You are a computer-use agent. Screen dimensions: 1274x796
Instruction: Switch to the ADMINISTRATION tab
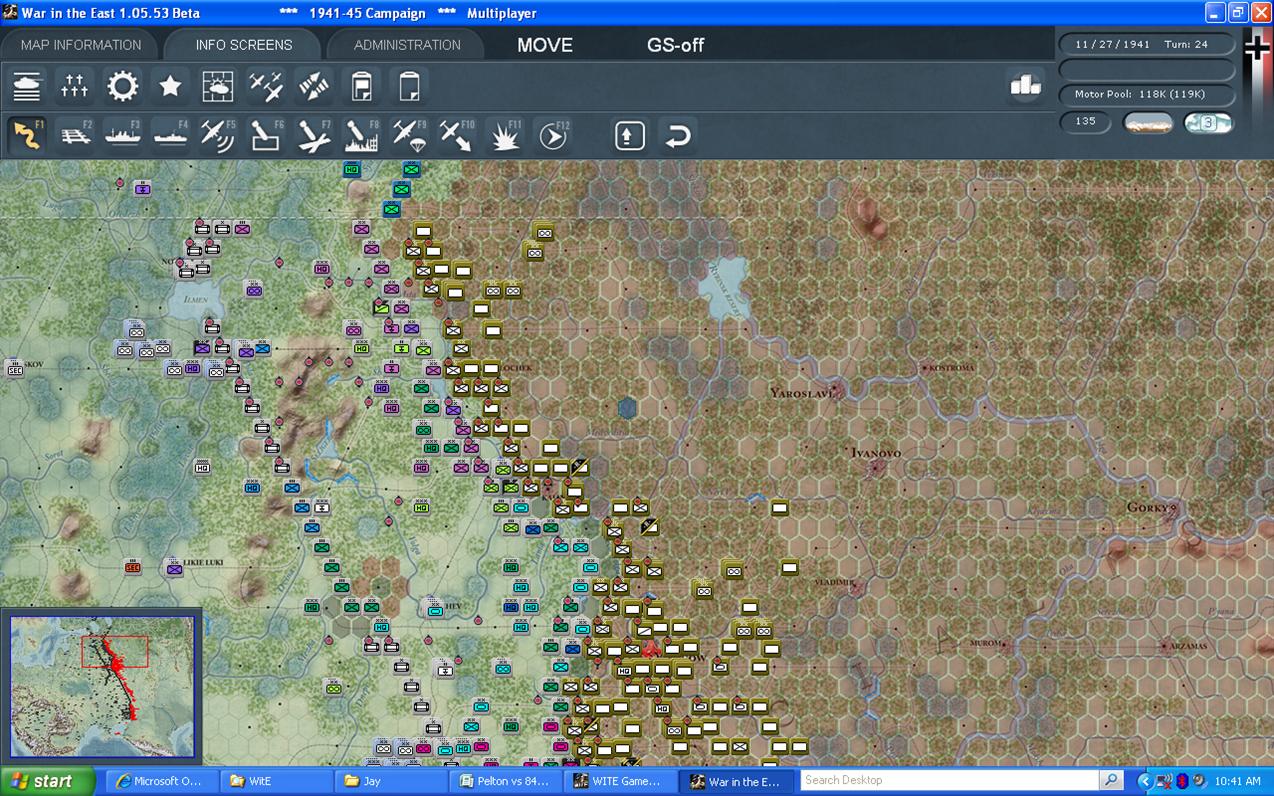pyautogui.click(x=407, y=45)
